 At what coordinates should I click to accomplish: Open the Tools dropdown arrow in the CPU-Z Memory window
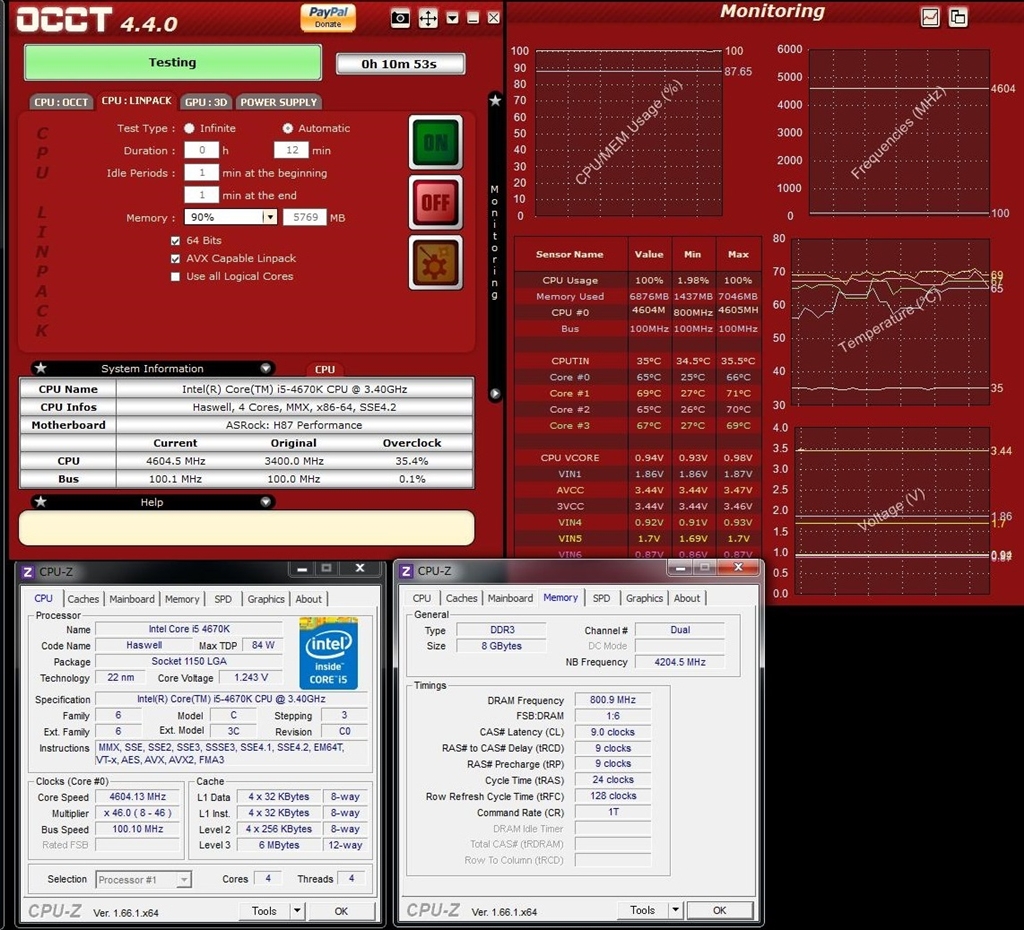pyautogui.click(x=675, y=910)
